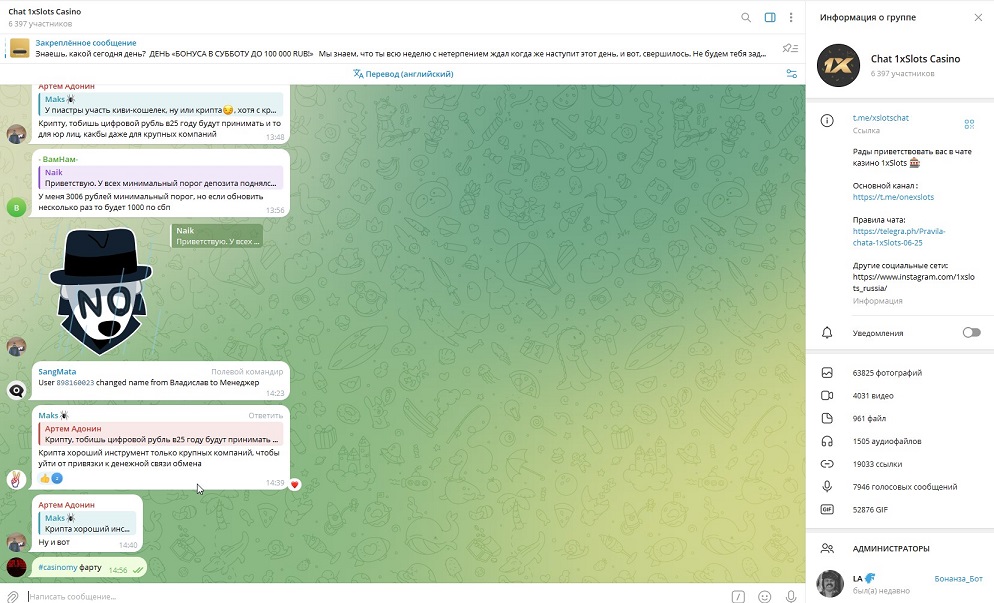Open the emoji picker smiley icon
The image size is (994, 603).
pos(765,596)
